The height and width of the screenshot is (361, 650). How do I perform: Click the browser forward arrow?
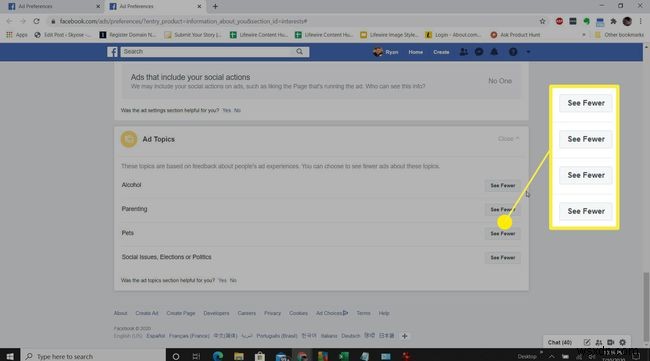[23, 21]
